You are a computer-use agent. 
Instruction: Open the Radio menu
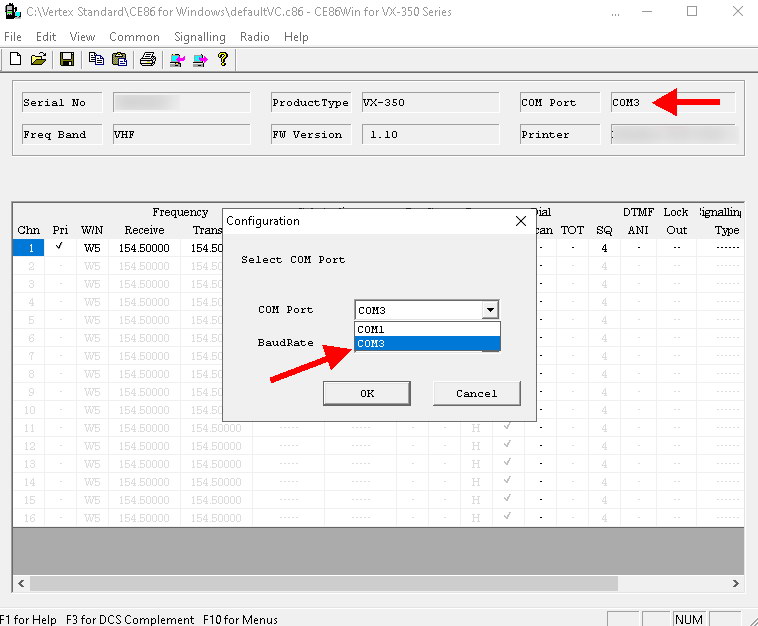click(255, 37)
